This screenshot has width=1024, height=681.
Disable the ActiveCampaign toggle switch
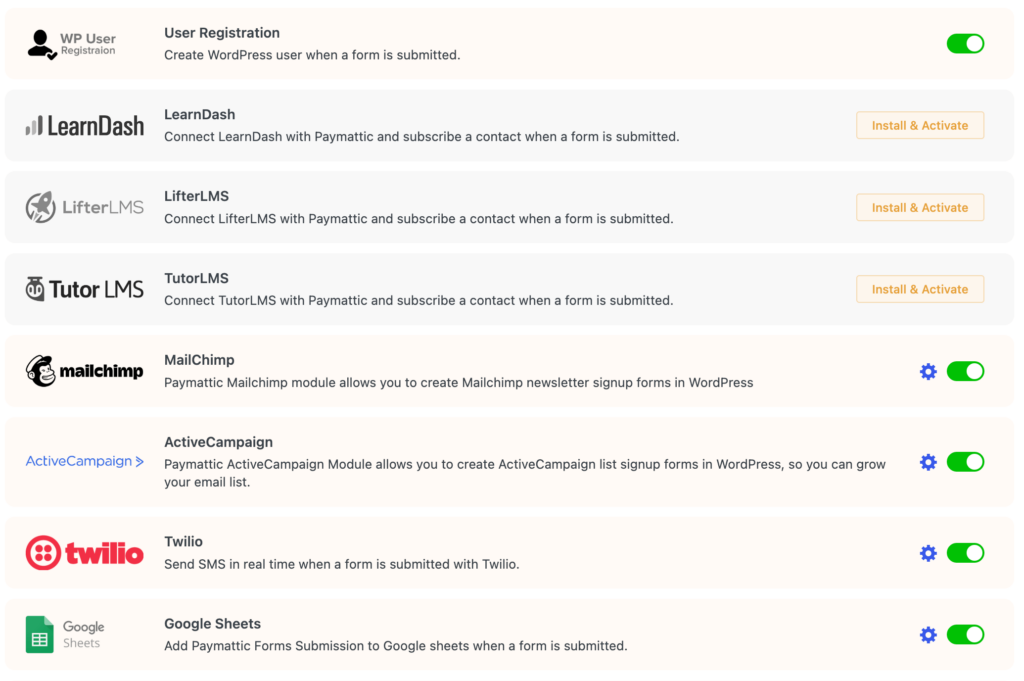pos(965,462)
